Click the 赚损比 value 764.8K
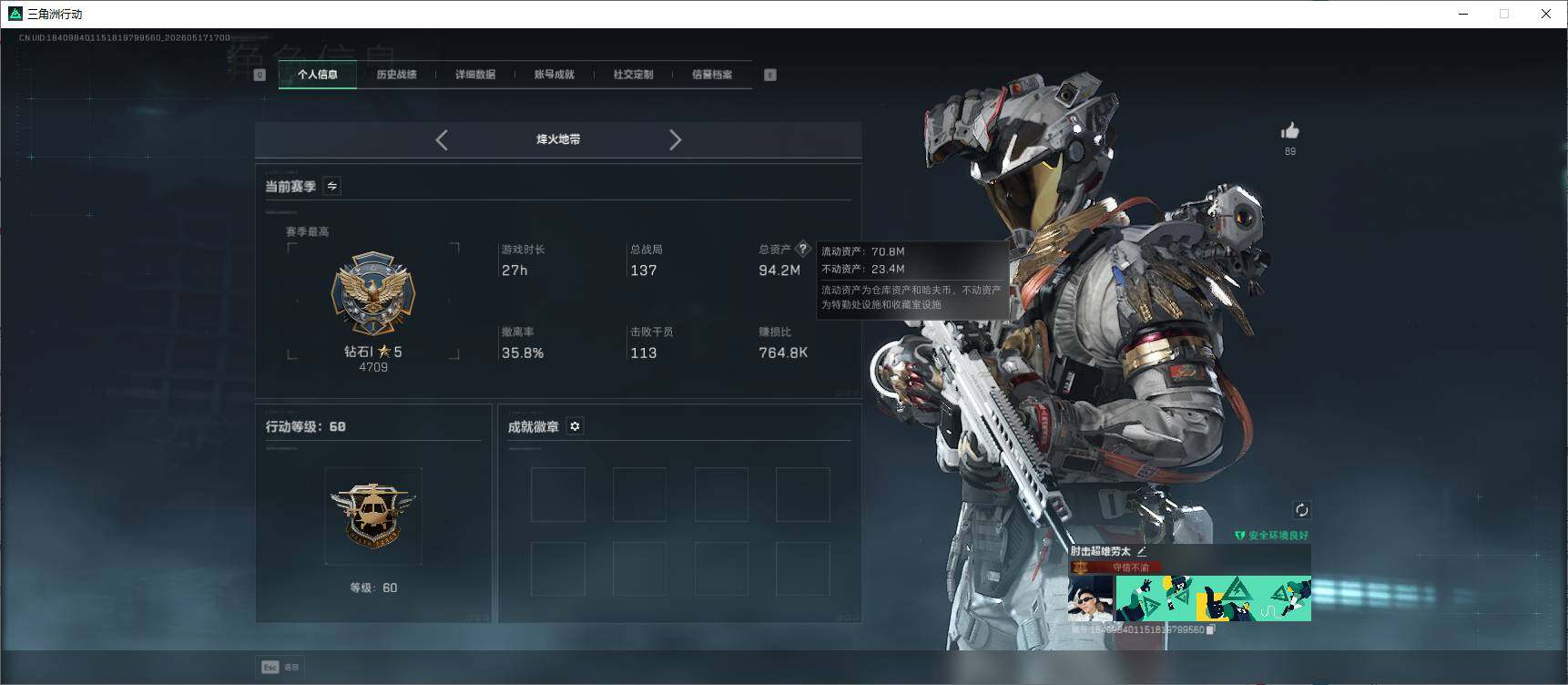This screenshot has width=1568, height=685. [x=783, y=353]
